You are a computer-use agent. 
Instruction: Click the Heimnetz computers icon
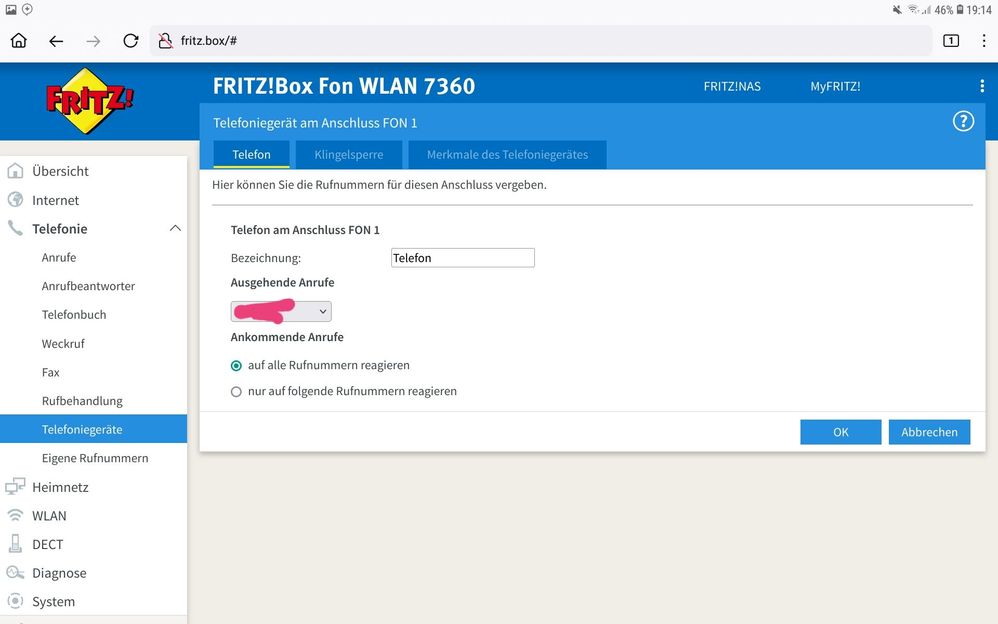15,486
